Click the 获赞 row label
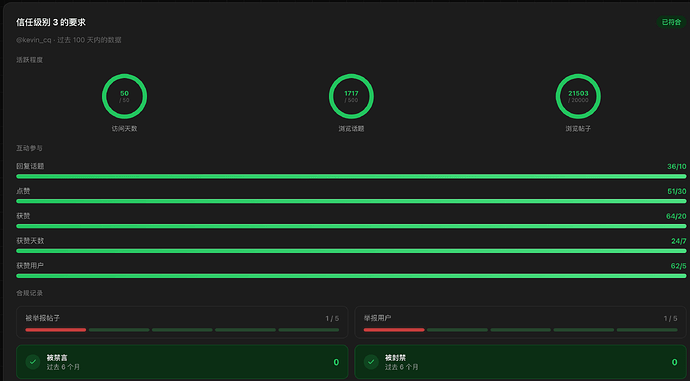The image size is (690, 381). coord(23,216)
